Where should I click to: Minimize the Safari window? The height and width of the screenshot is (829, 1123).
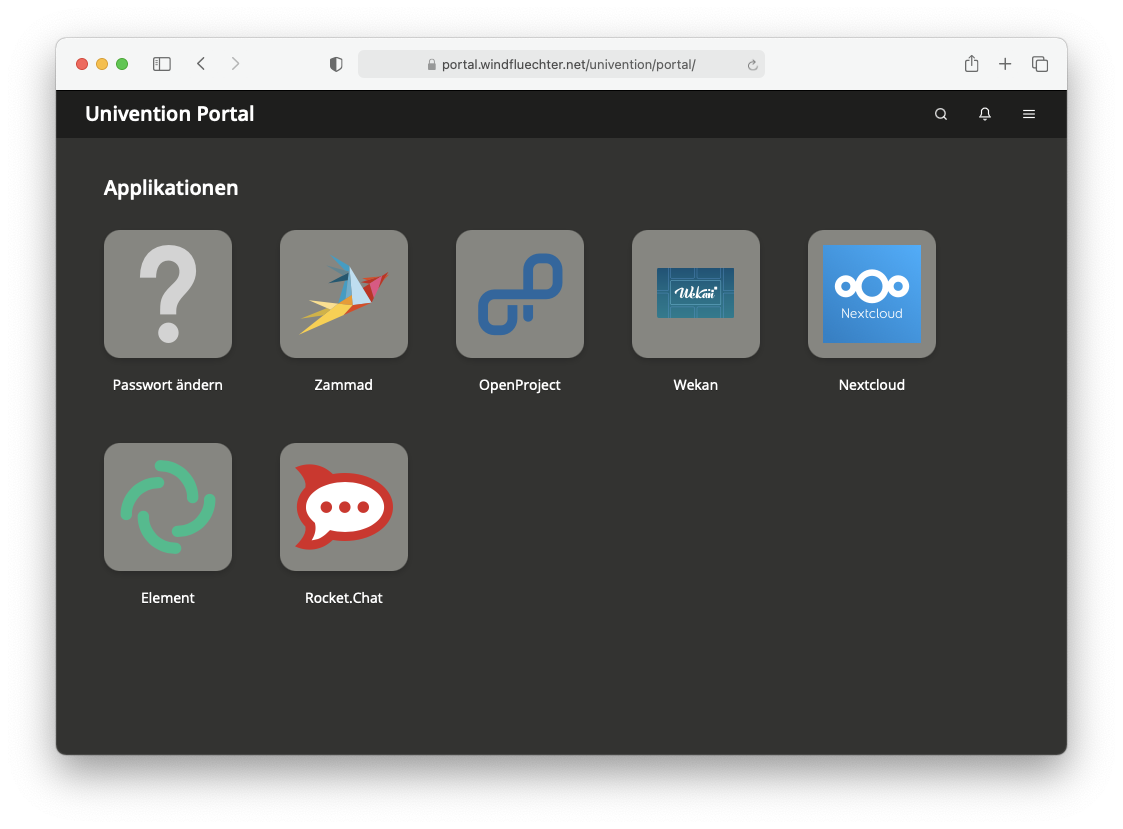(102, 64)
